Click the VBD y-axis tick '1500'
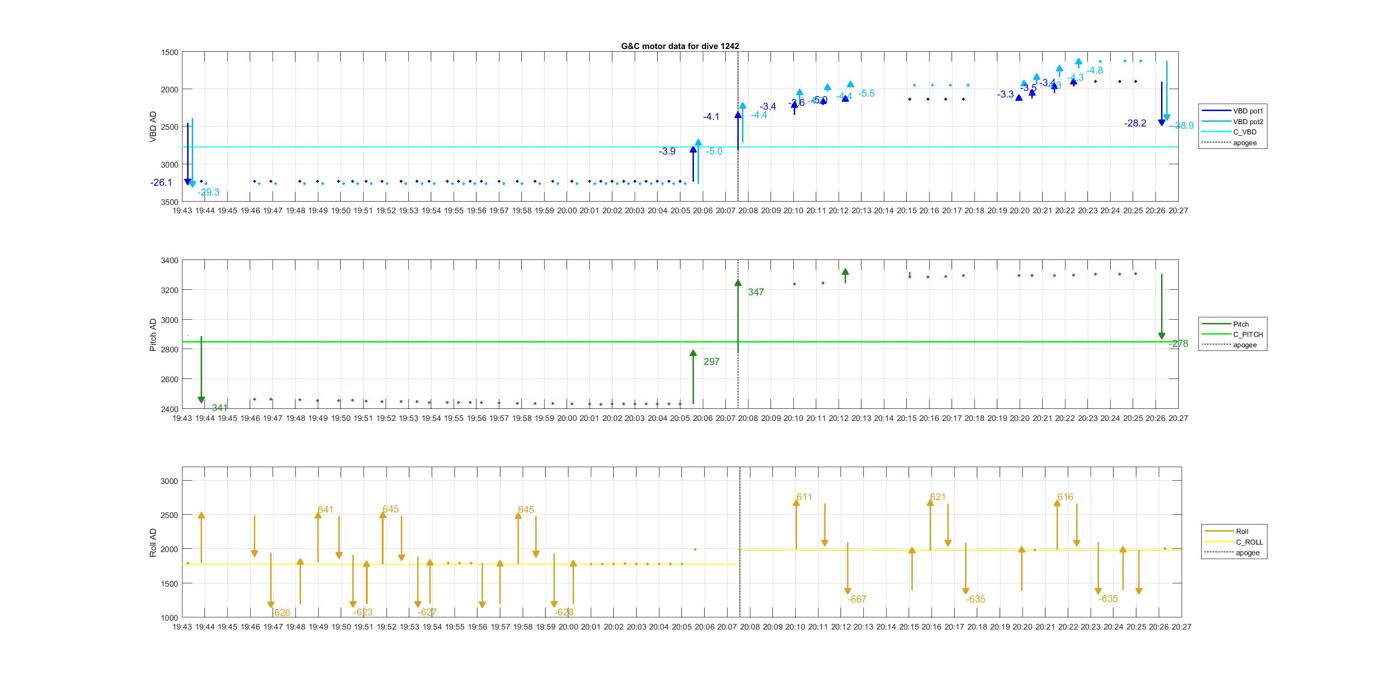This screenshot has height=693, width=1400. (169, 52)
